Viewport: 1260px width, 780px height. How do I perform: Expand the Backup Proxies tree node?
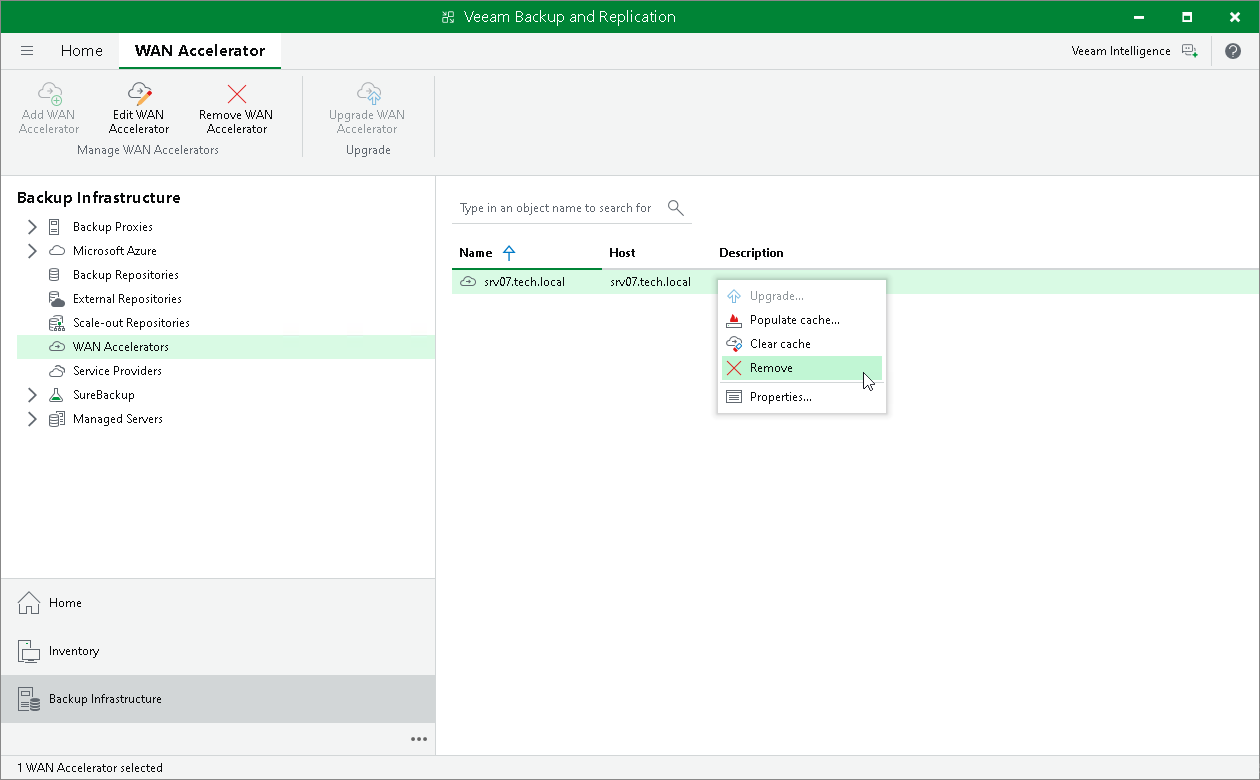32,227
